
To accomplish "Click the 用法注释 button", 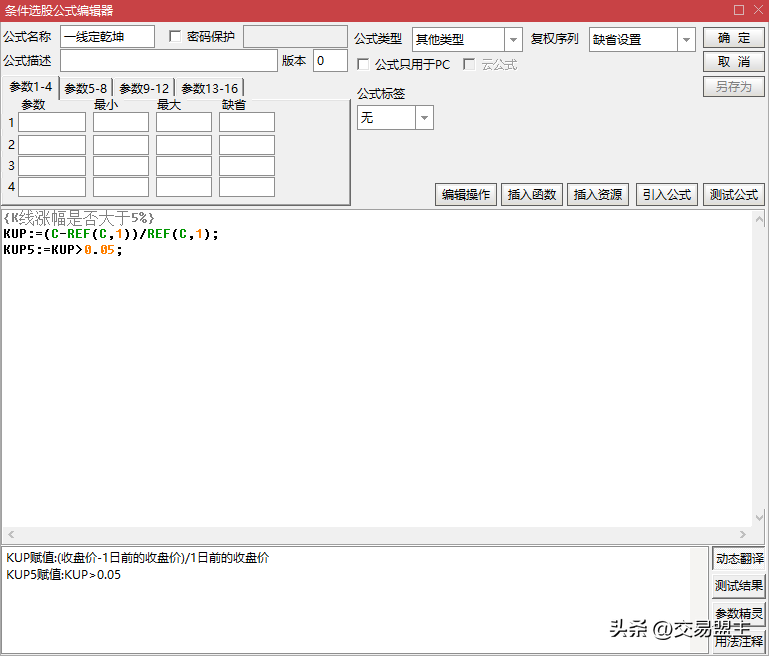I will [x=739, y=641].
